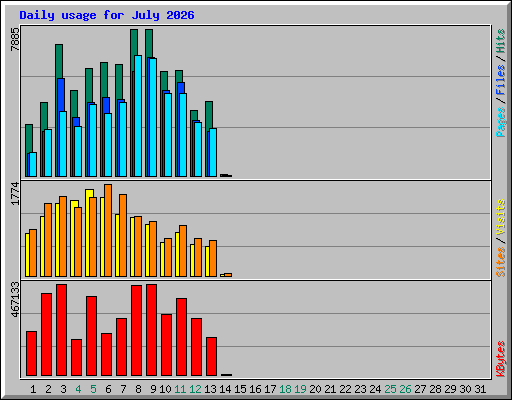
Task: Click the red KBytes bar for day 7
Action: pyautogui.click(x=121, y=347)
